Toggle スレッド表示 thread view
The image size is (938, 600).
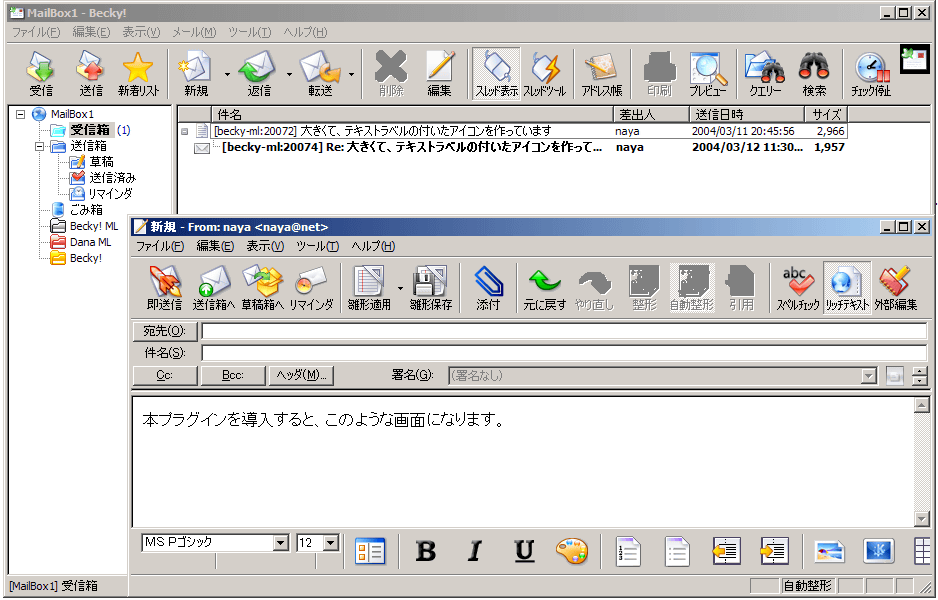click(496, 74)
